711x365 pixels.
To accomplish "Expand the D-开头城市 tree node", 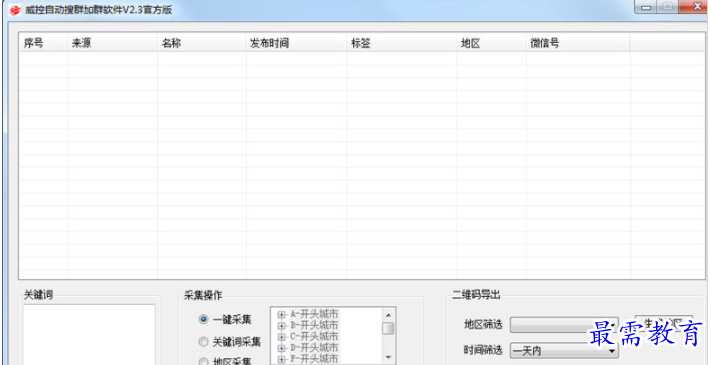I will click(281, 348).
